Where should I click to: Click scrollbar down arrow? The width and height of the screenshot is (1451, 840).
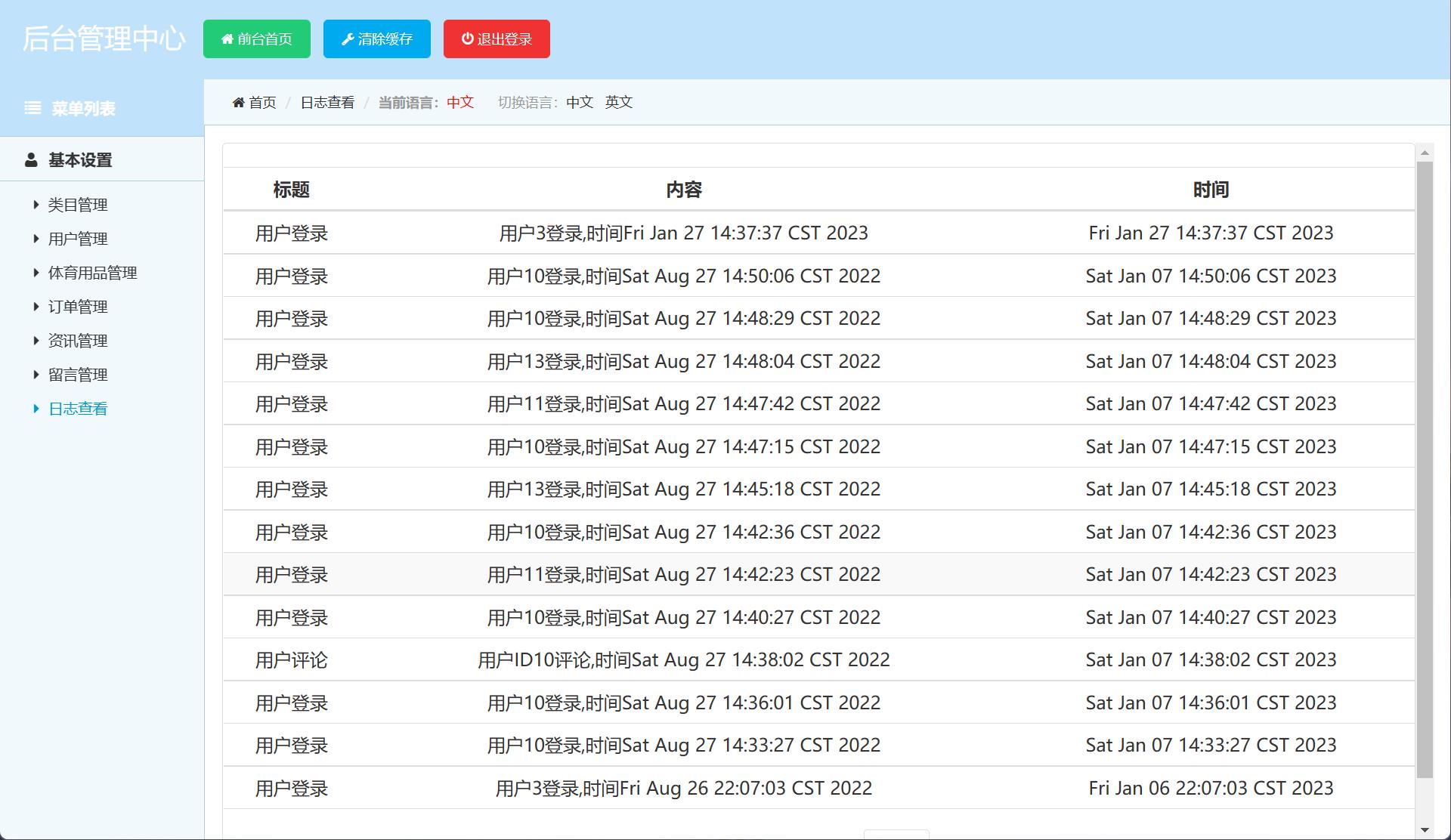click(1425, 830)
